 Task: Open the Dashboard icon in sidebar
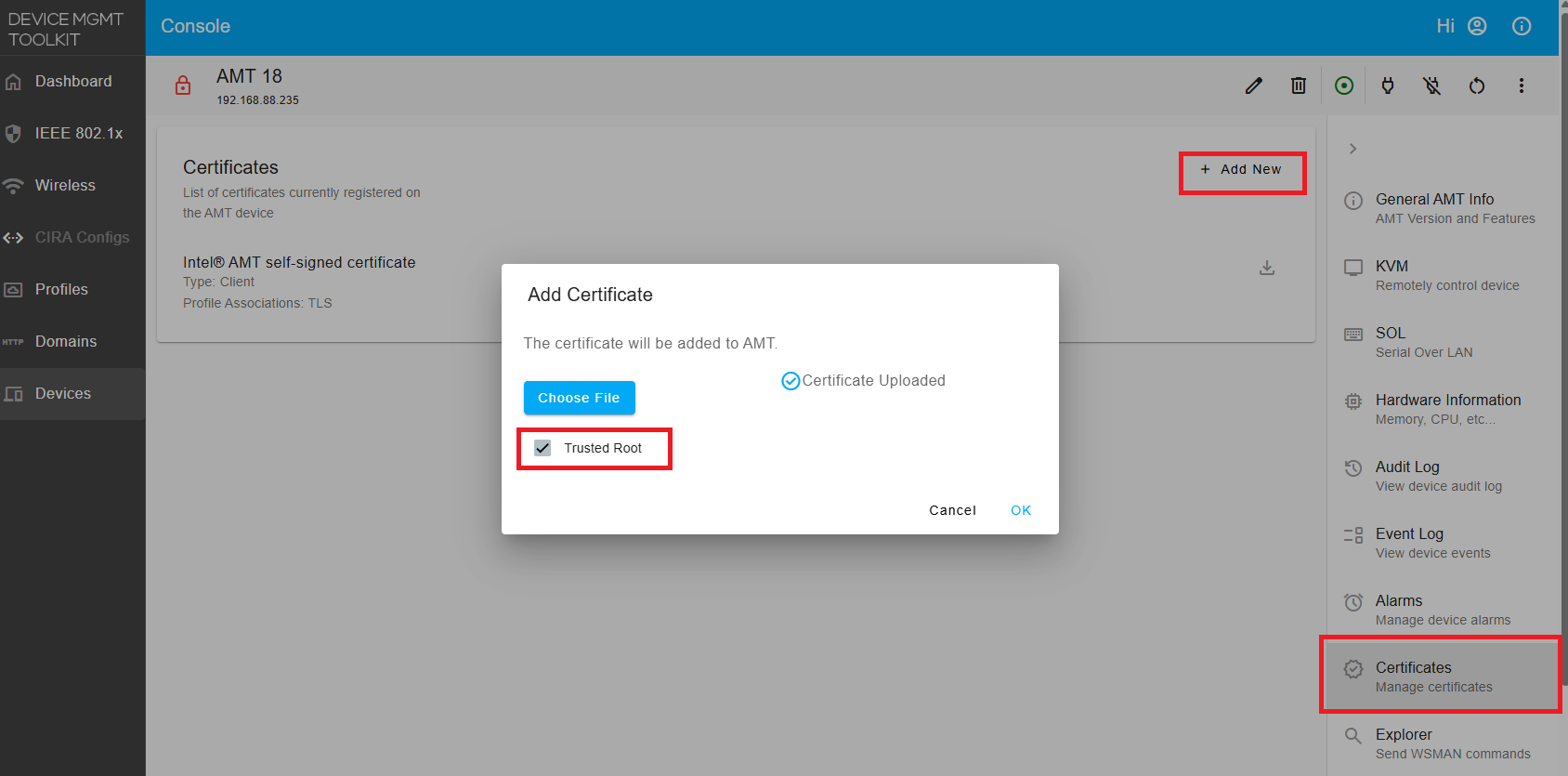tap(13, 82)
